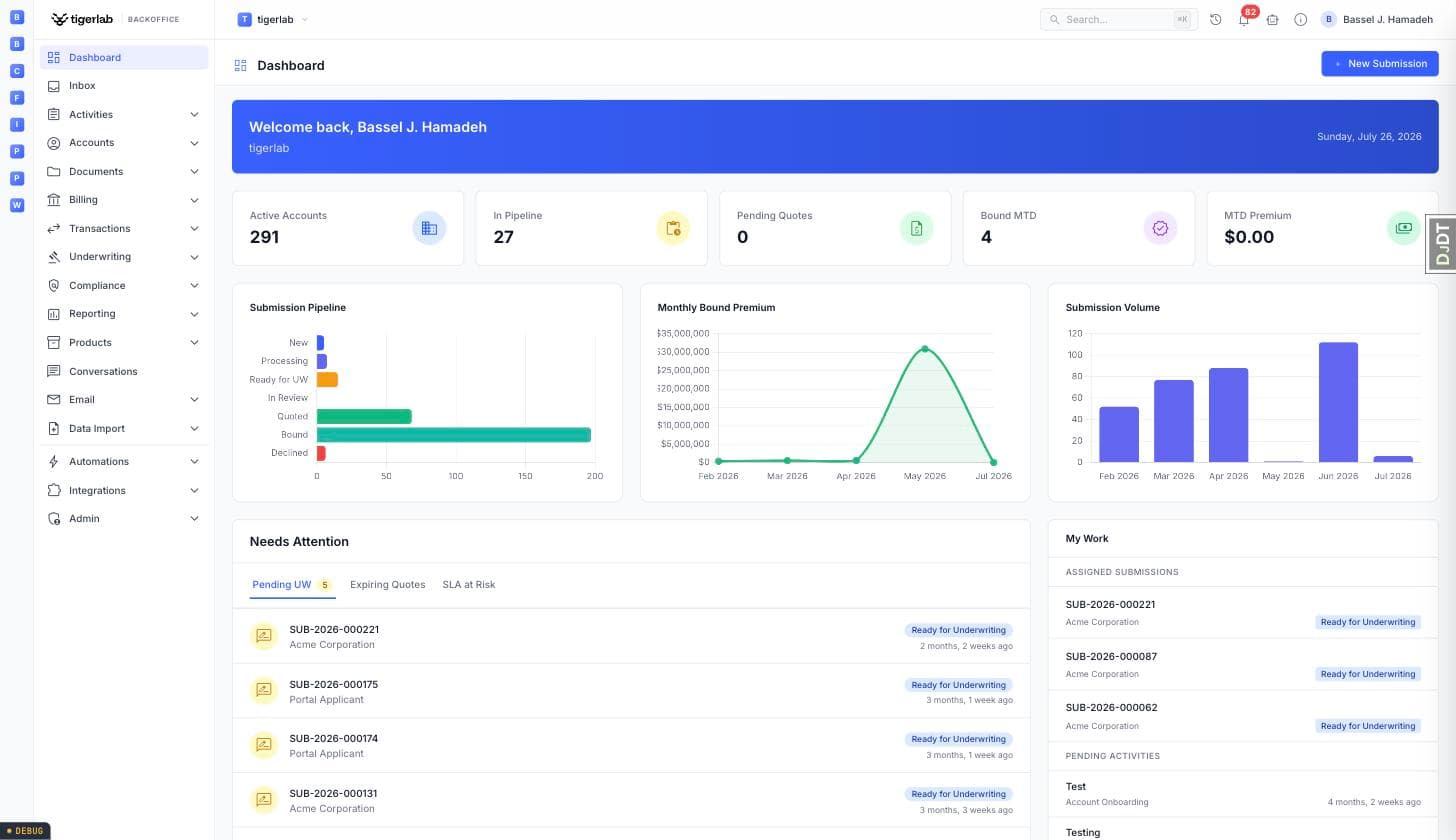
Task: Click the New Submission button
Action: [1380, 64]
